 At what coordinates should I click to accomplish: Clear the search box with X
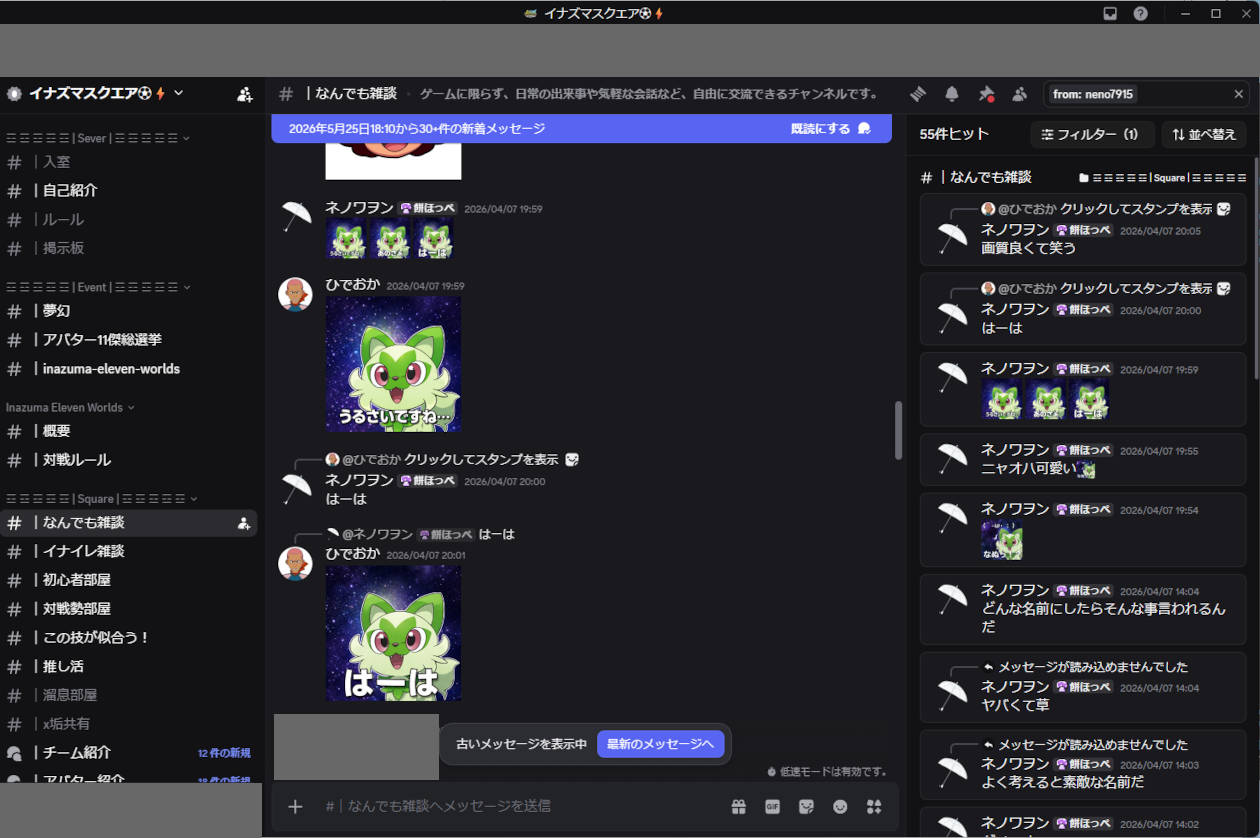(1238, 94)
